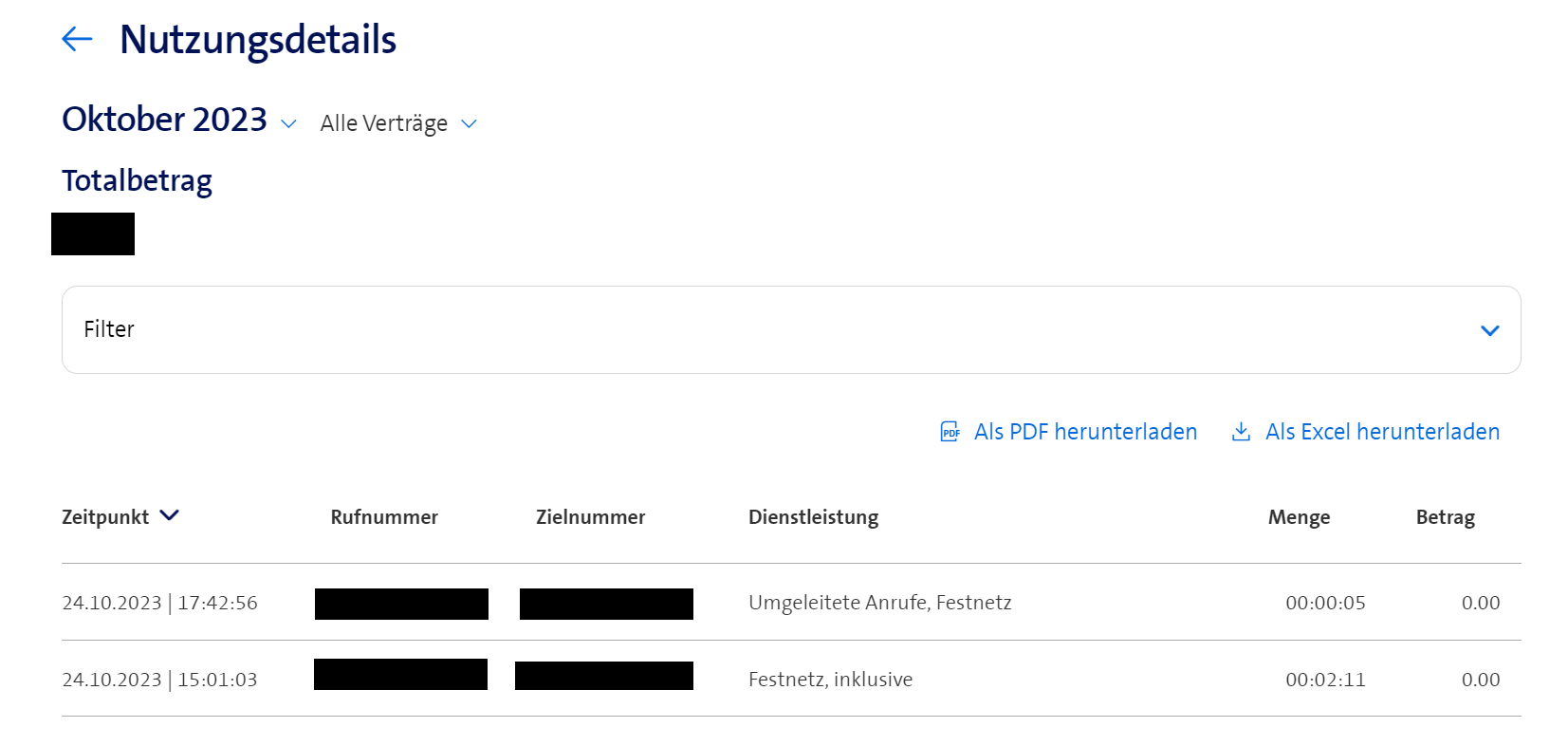Click the Festnetz, inklusive service entry
The width and height of the screenshot is (1568, 746).
(x=830, y=680)
